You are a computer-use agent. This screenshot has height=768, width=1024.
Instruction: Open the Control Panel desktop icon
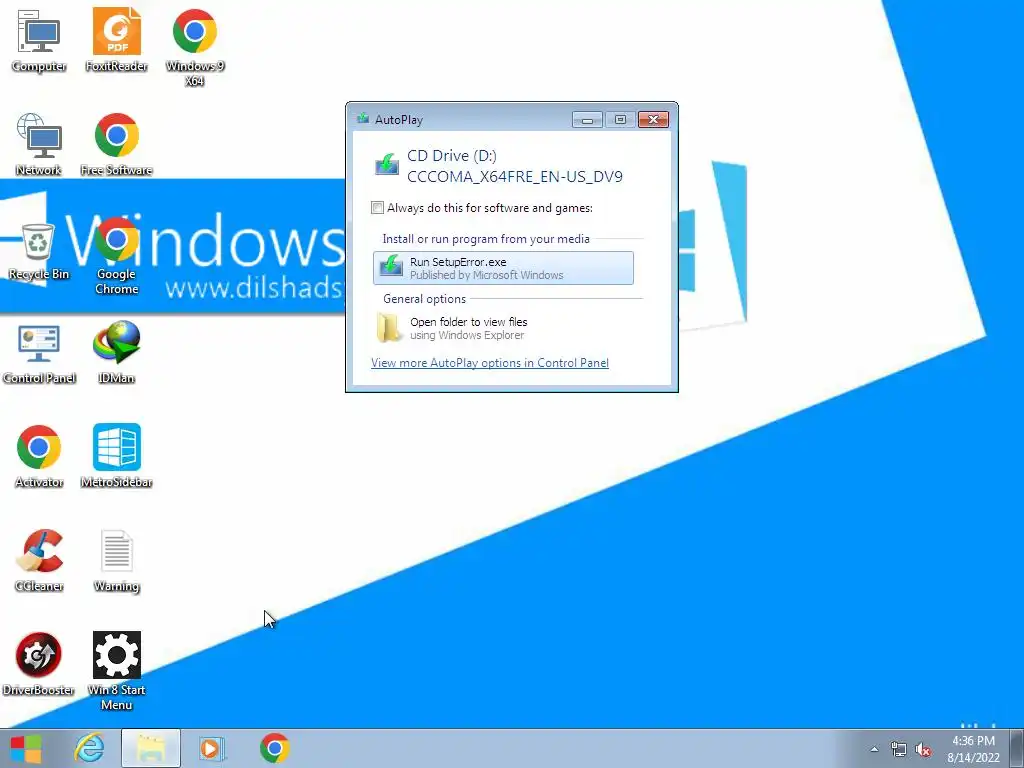click(x=39, y=354)
